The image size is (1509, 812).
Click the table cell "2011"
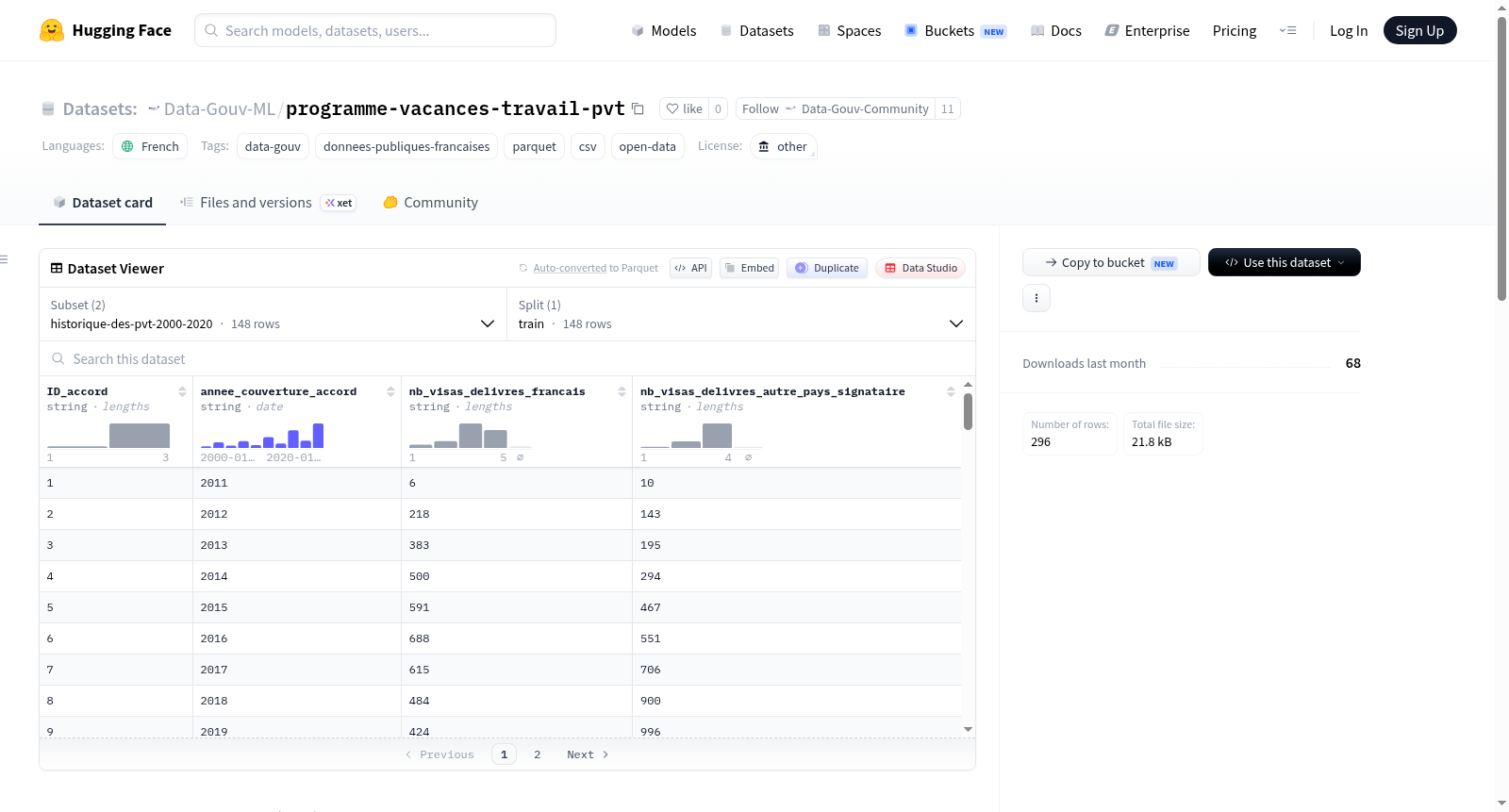coord(297,483)
